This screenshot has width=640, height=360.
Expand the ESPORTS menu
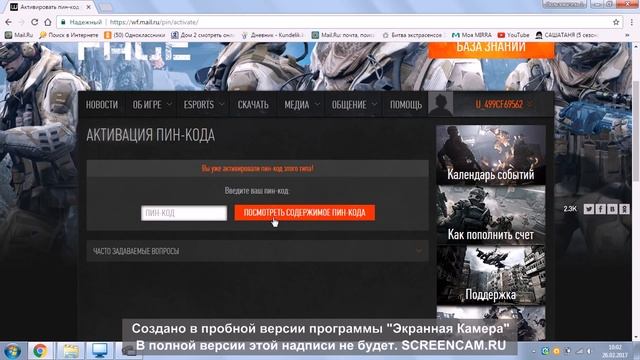pos(203,104)
